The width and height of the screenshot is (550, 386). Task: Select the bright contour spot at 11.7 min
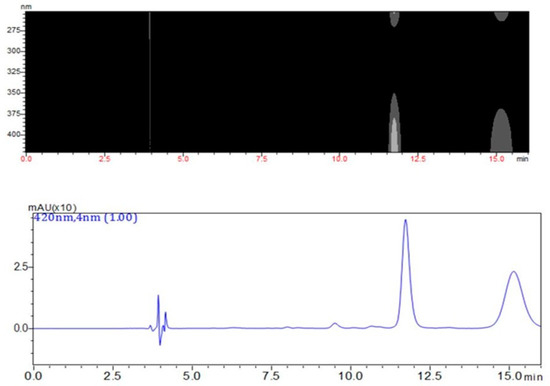pos(394,135)
